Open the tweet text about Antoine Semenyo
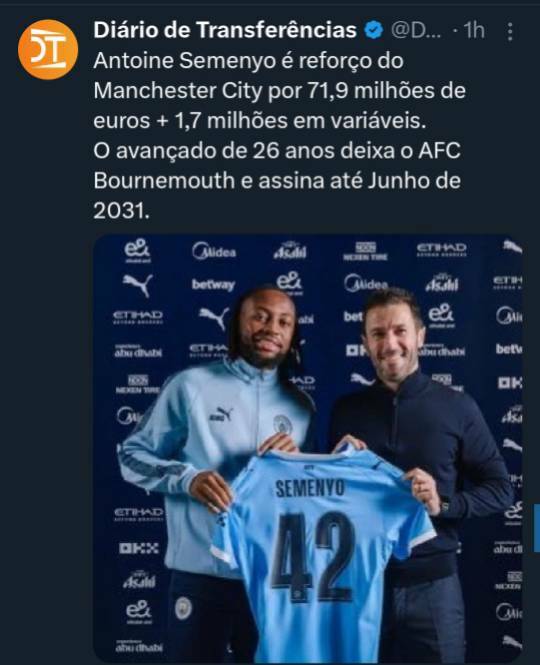This screenshot has height=665, width=540. point(280,136)
